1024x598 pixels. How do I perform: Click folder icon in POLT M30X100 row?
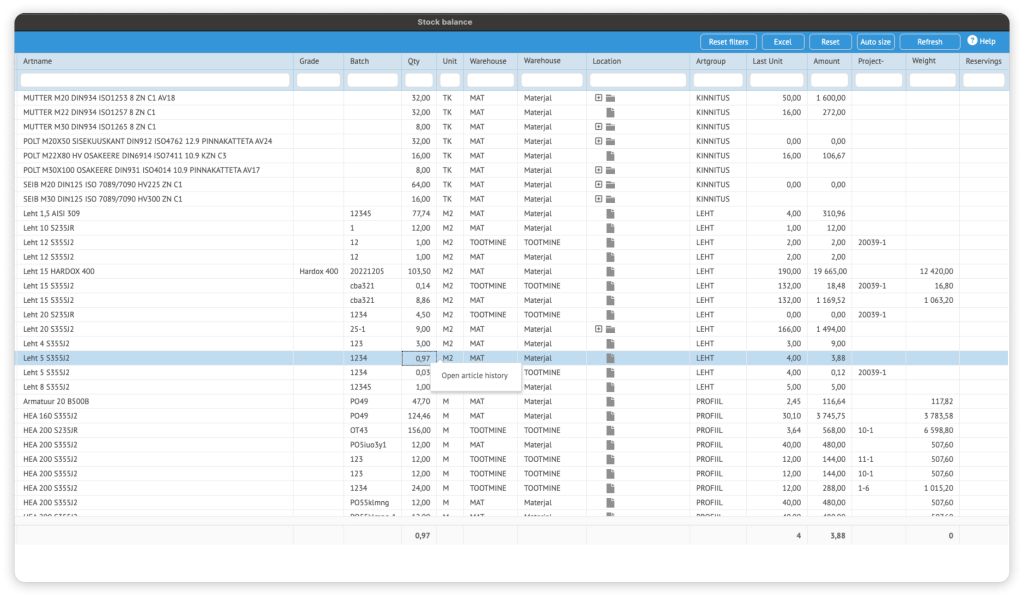(610, 170)
